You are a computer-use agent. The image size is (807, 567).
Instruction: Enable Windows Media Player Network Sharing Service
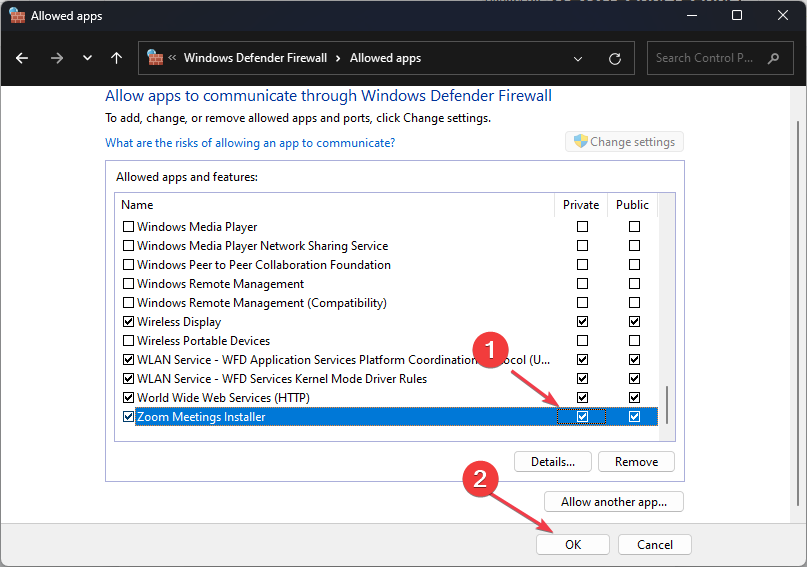[x=129, y=245]
